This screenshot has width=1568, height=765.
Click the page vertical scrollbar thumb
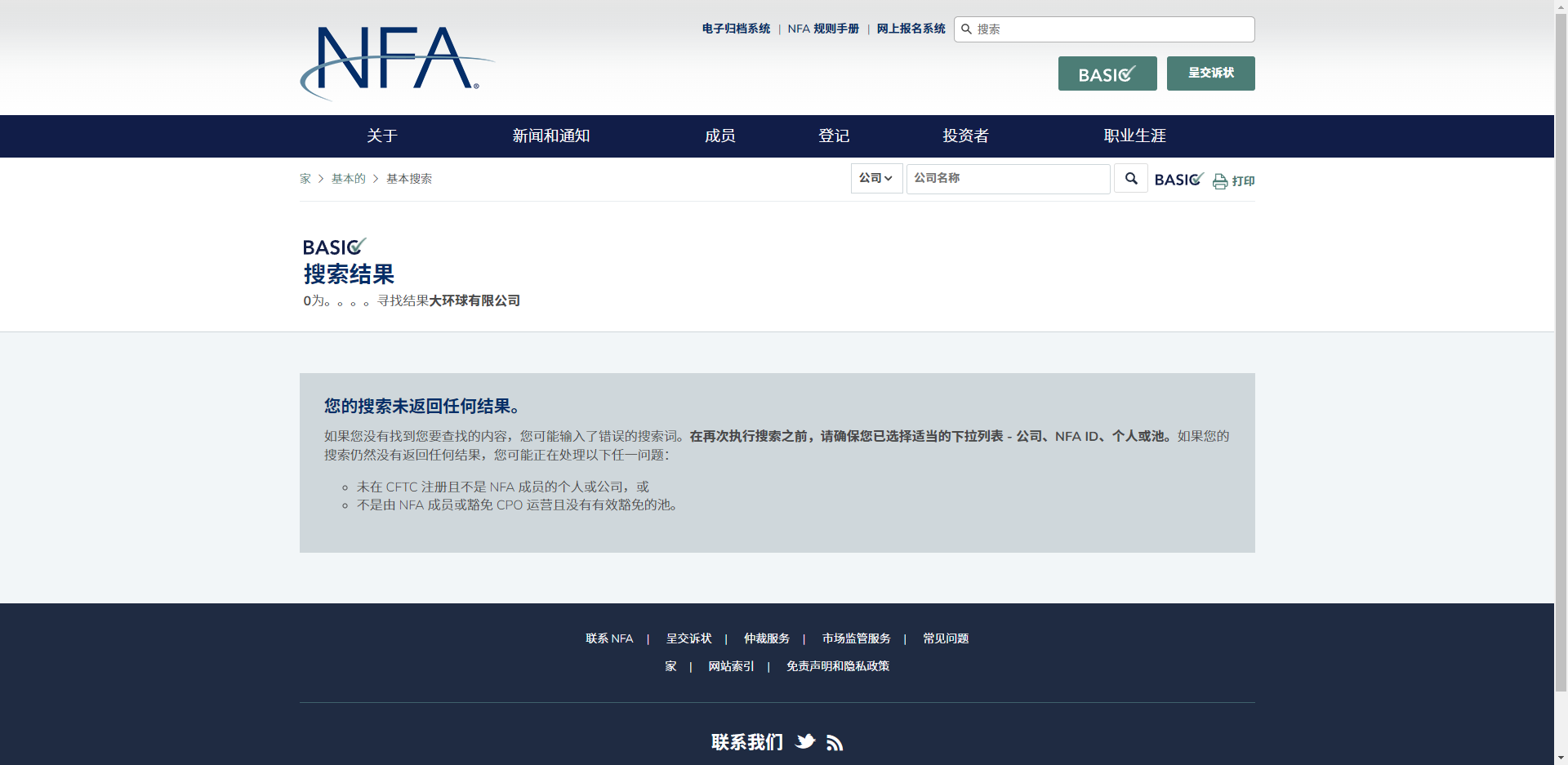1561,351
